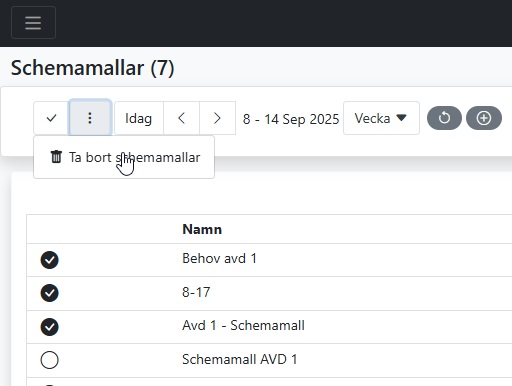Click the Namn column header
This screenshot has height=386, width=512.
(x=202, y=229)
